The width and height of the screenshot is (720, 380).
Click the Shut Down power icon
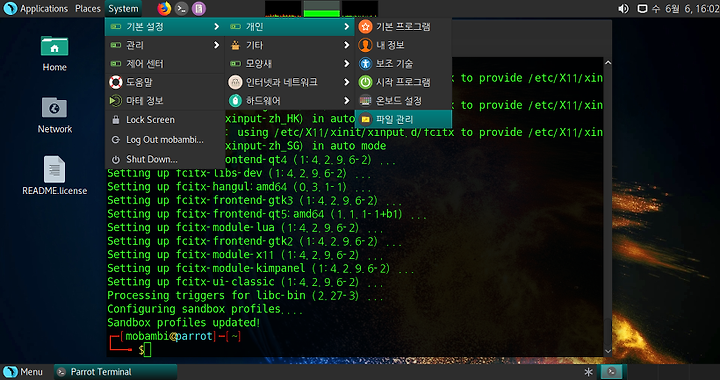coord(116,159)
